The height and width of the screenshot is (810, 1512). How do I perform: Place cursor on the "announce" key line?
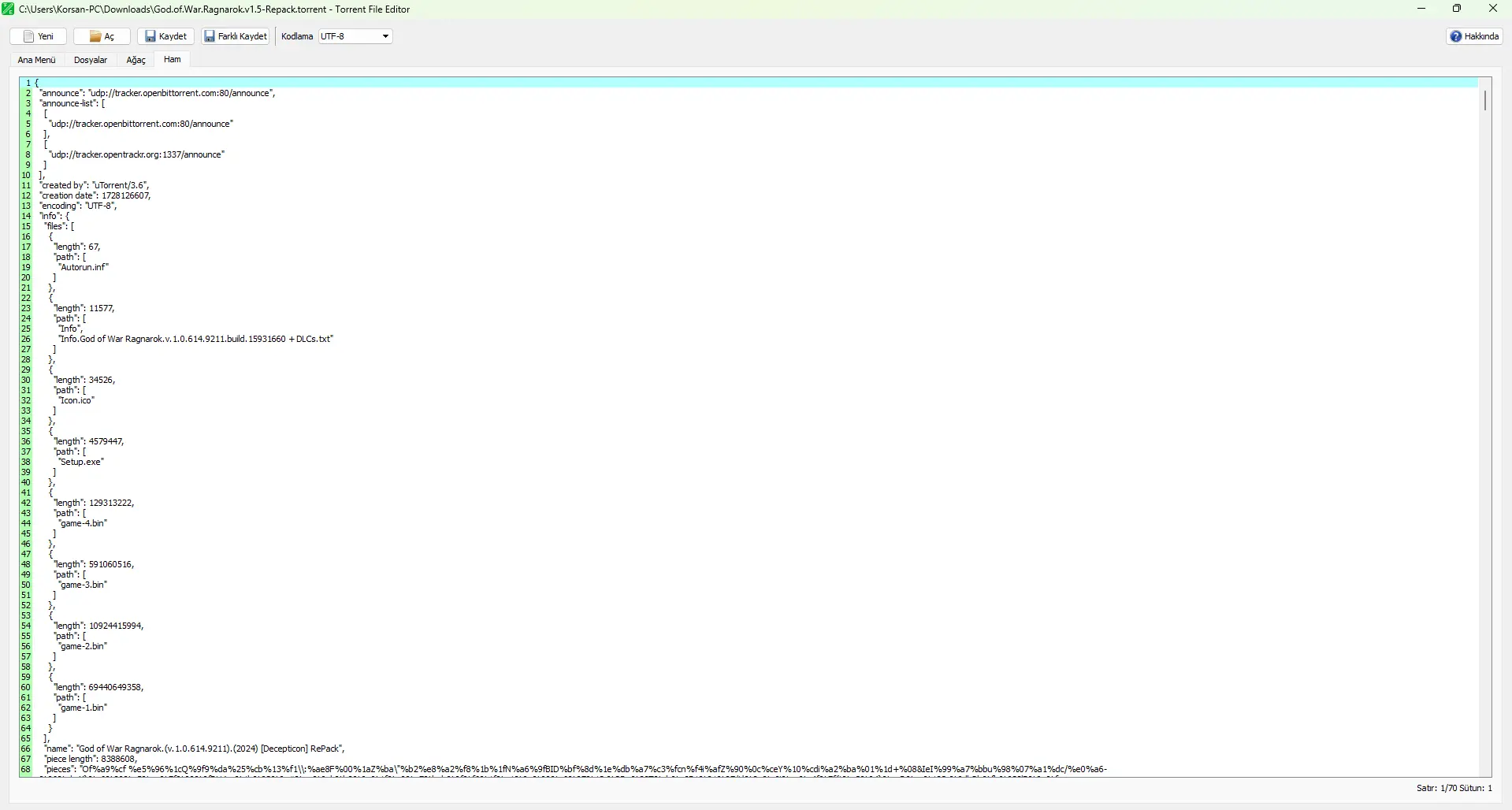tap(158, 93)
